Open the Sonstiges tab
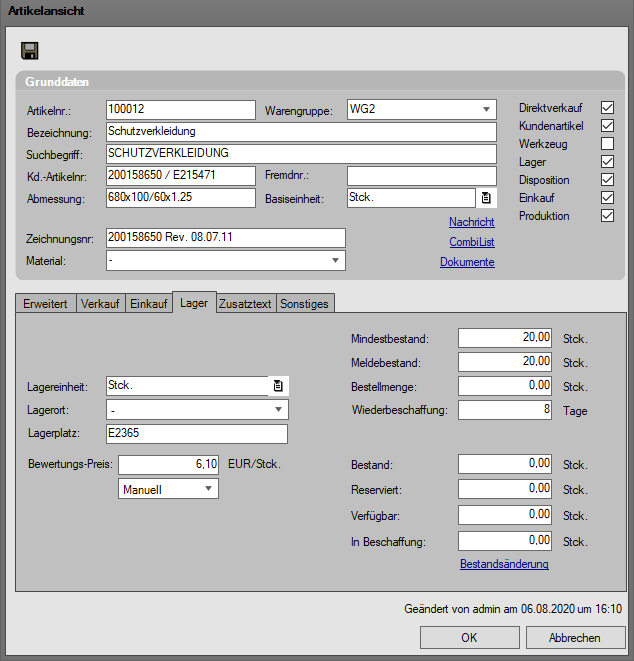Viewport: 634px width, 661px height. click(x=304, y=304)
